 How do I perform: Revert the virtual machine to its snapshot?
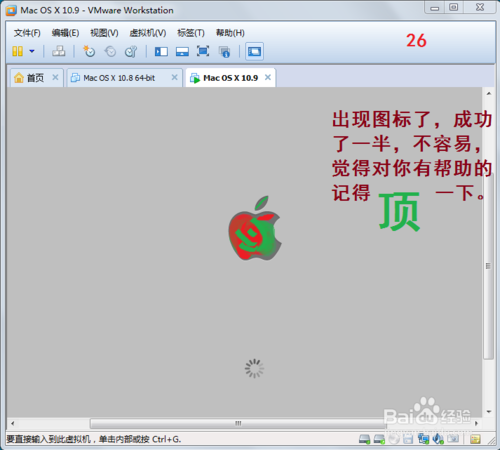(x=110, y=51)
